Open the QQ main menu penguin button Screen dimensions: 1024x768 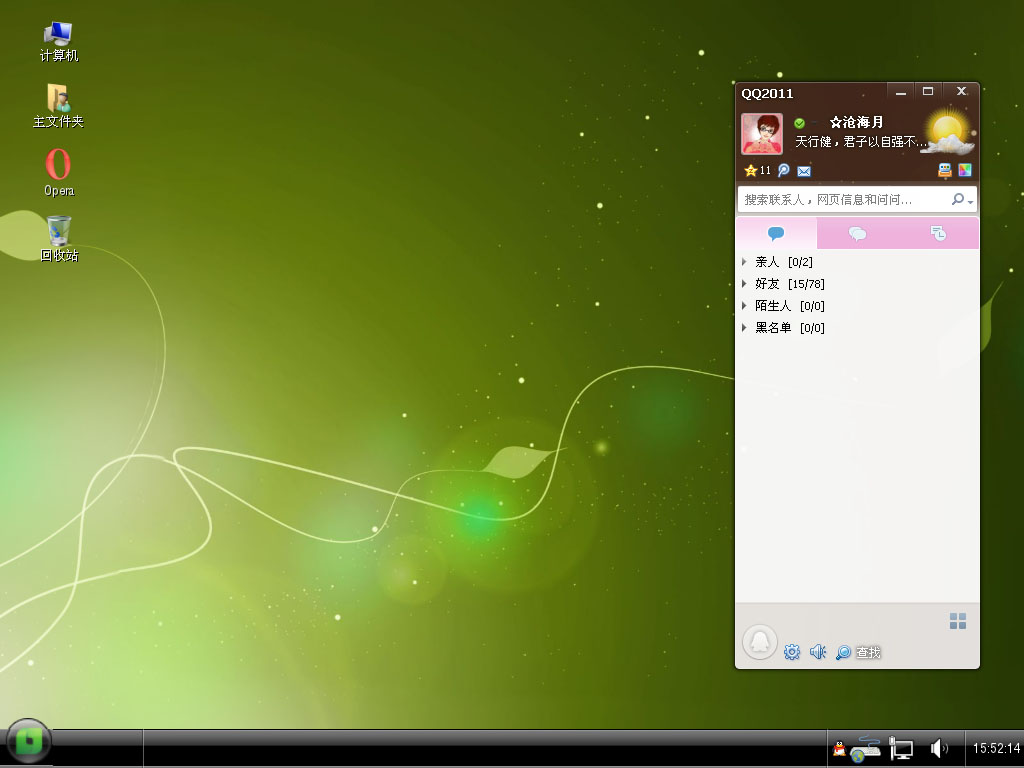pos(760,642)
